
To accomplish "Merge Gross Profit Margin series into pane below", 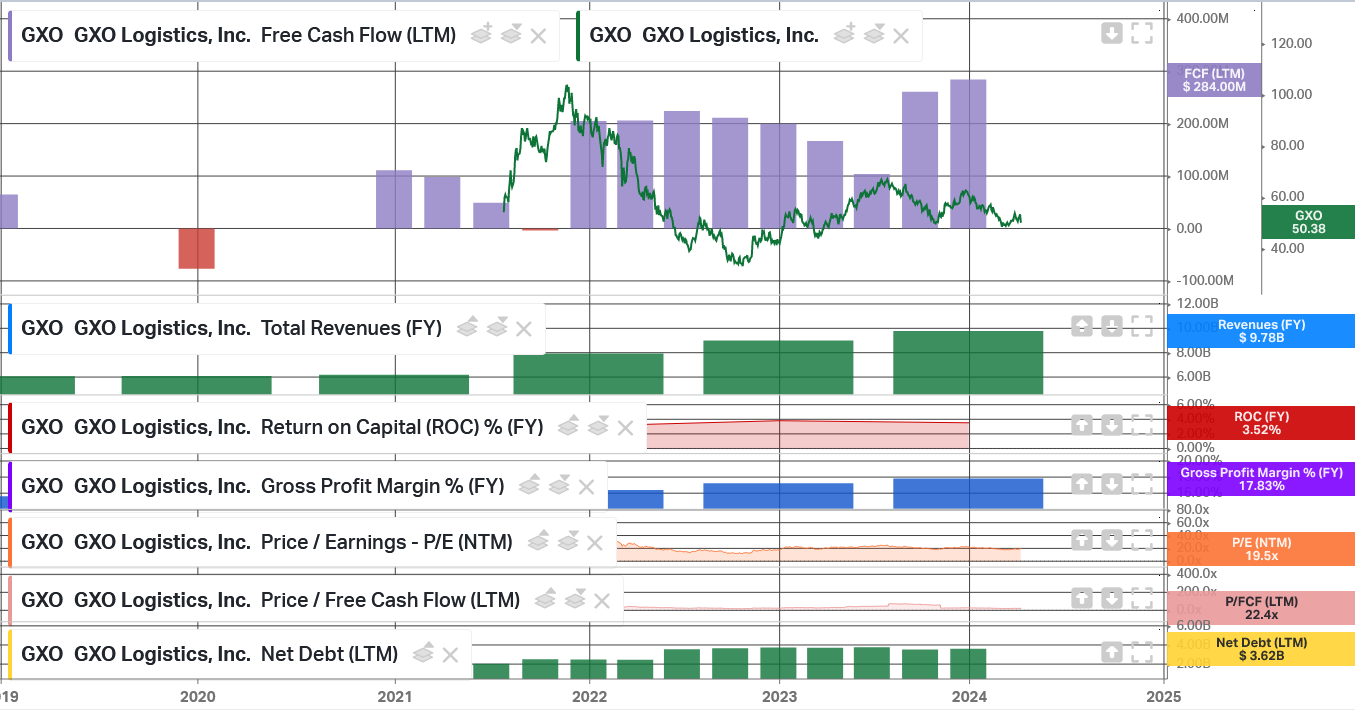I will tap(559, 486).
